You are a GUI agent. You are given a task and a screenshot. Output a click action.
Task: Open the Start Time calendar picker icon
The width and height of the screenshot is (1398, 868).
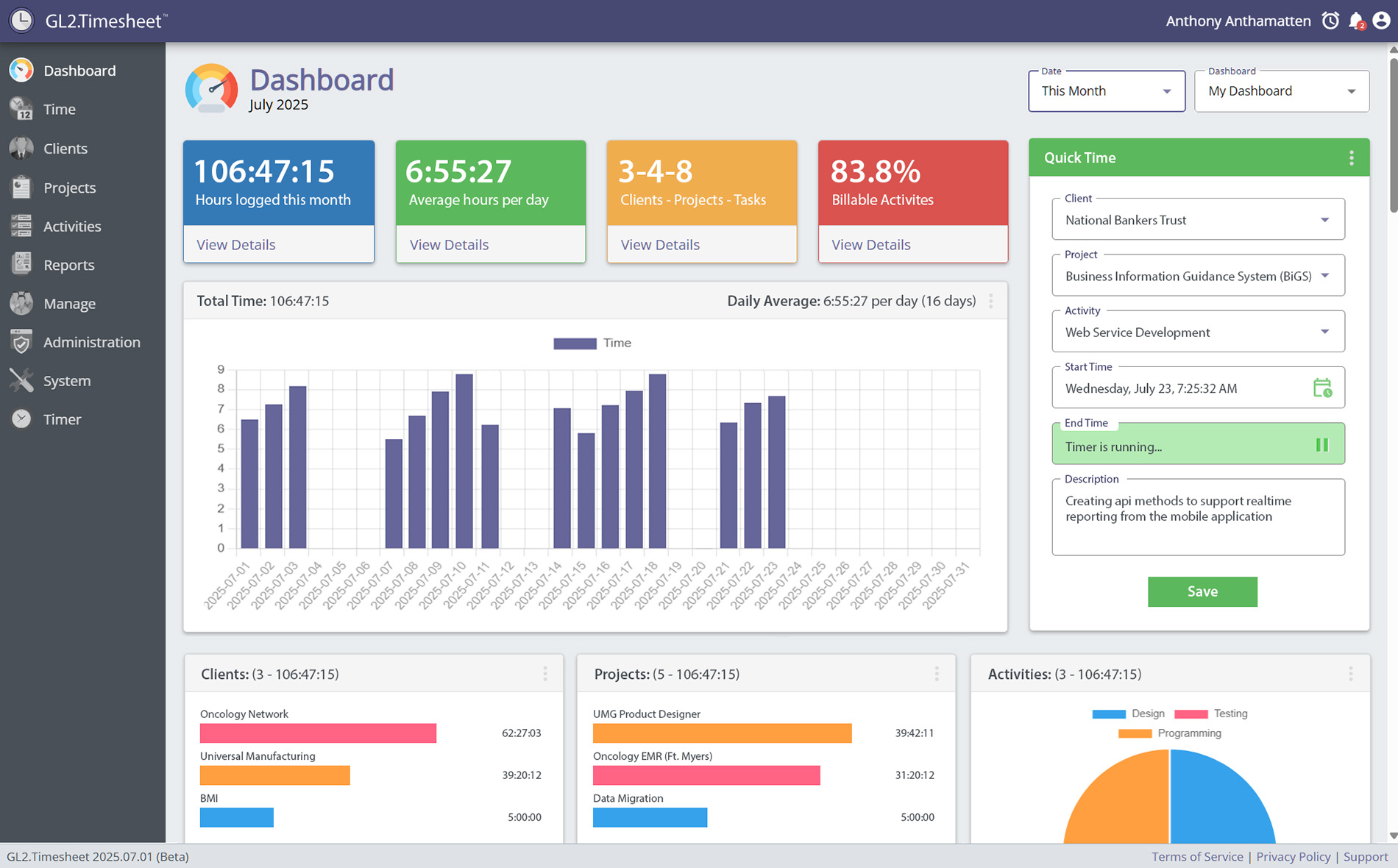pyautogui.click(x=1322, y=388)
